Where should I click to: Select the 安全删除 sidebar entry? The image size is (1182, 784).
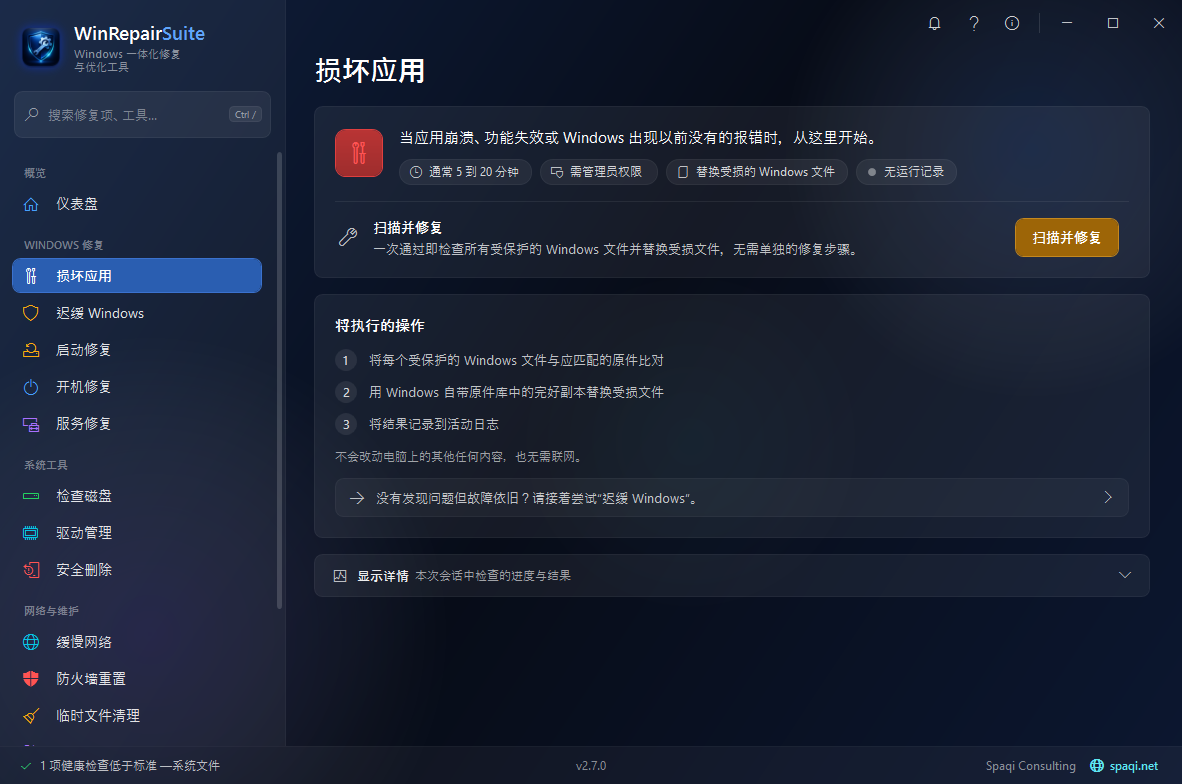click(x=137, y=570)
